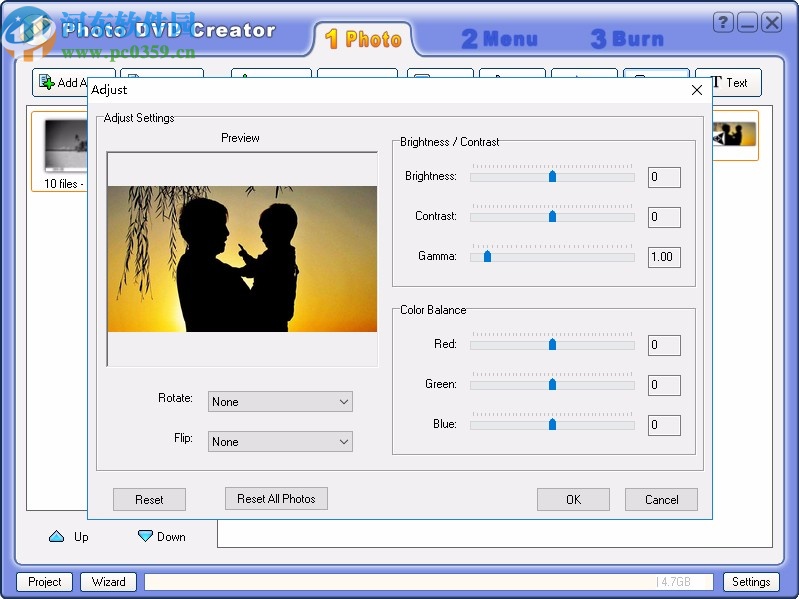Select the sunset photo thumbnail on right

[x=734, y=134]
